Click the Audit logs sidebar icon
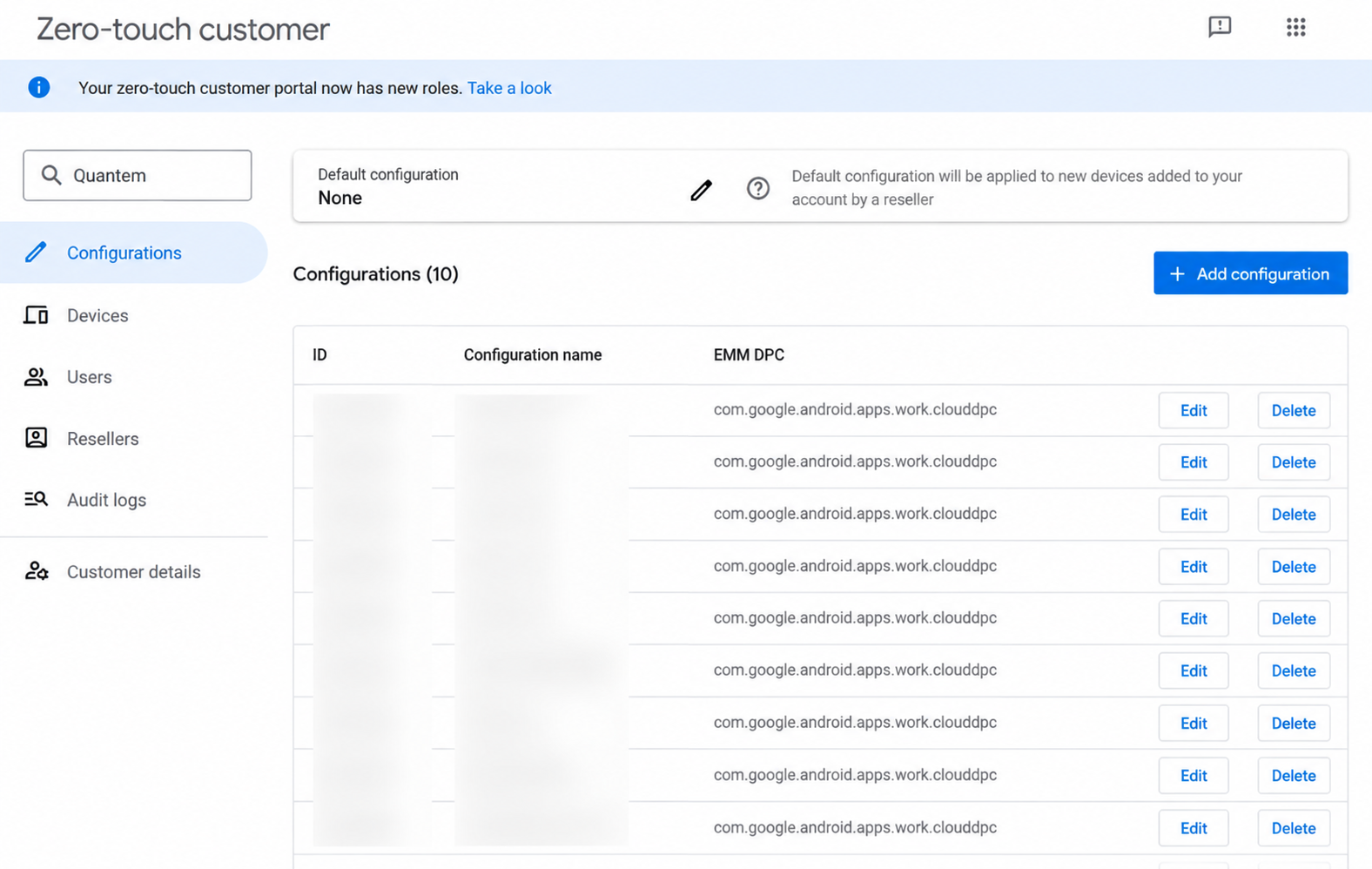Viewport: 1372px width, 869px height. click(x=36, y=499)
